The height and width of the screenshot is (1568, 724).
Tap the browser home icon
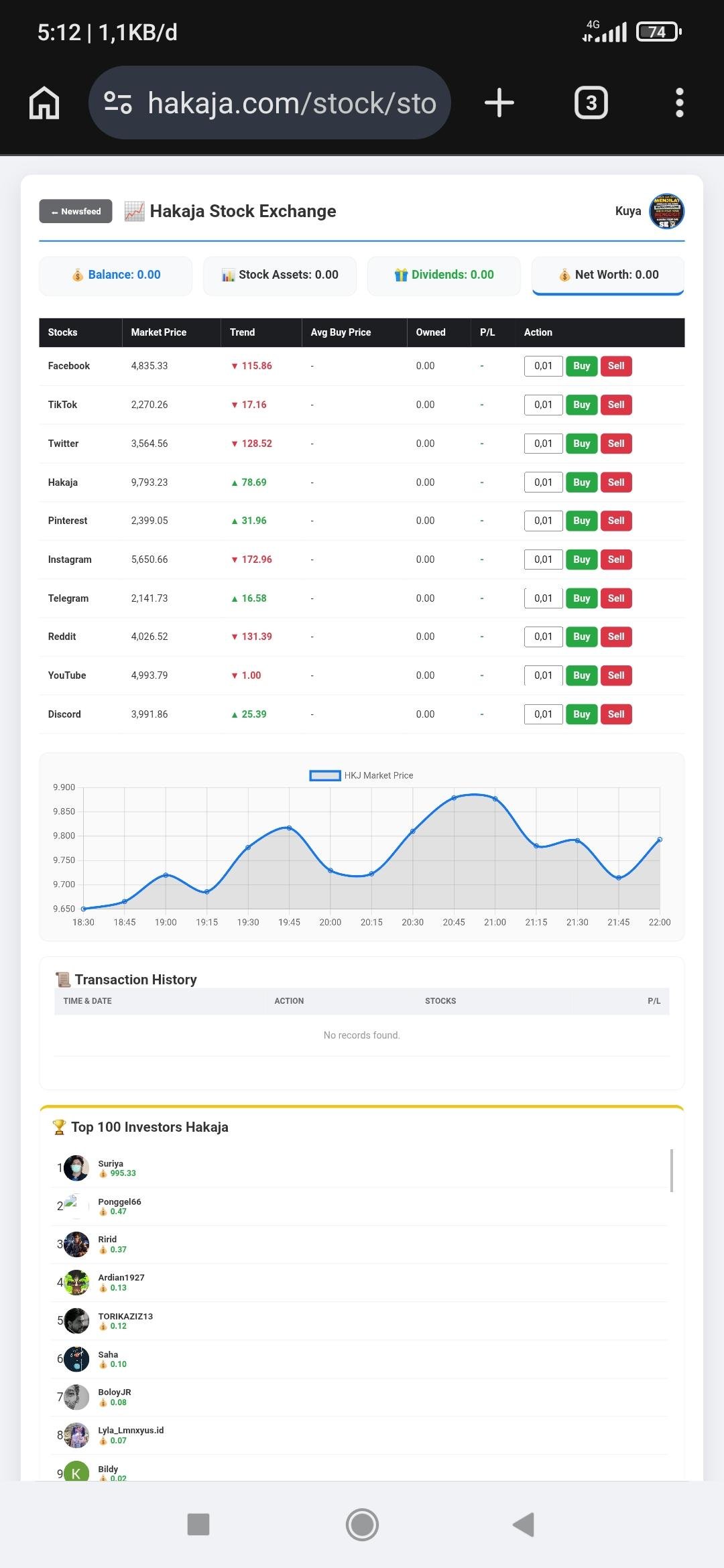[x=44, y=103]
